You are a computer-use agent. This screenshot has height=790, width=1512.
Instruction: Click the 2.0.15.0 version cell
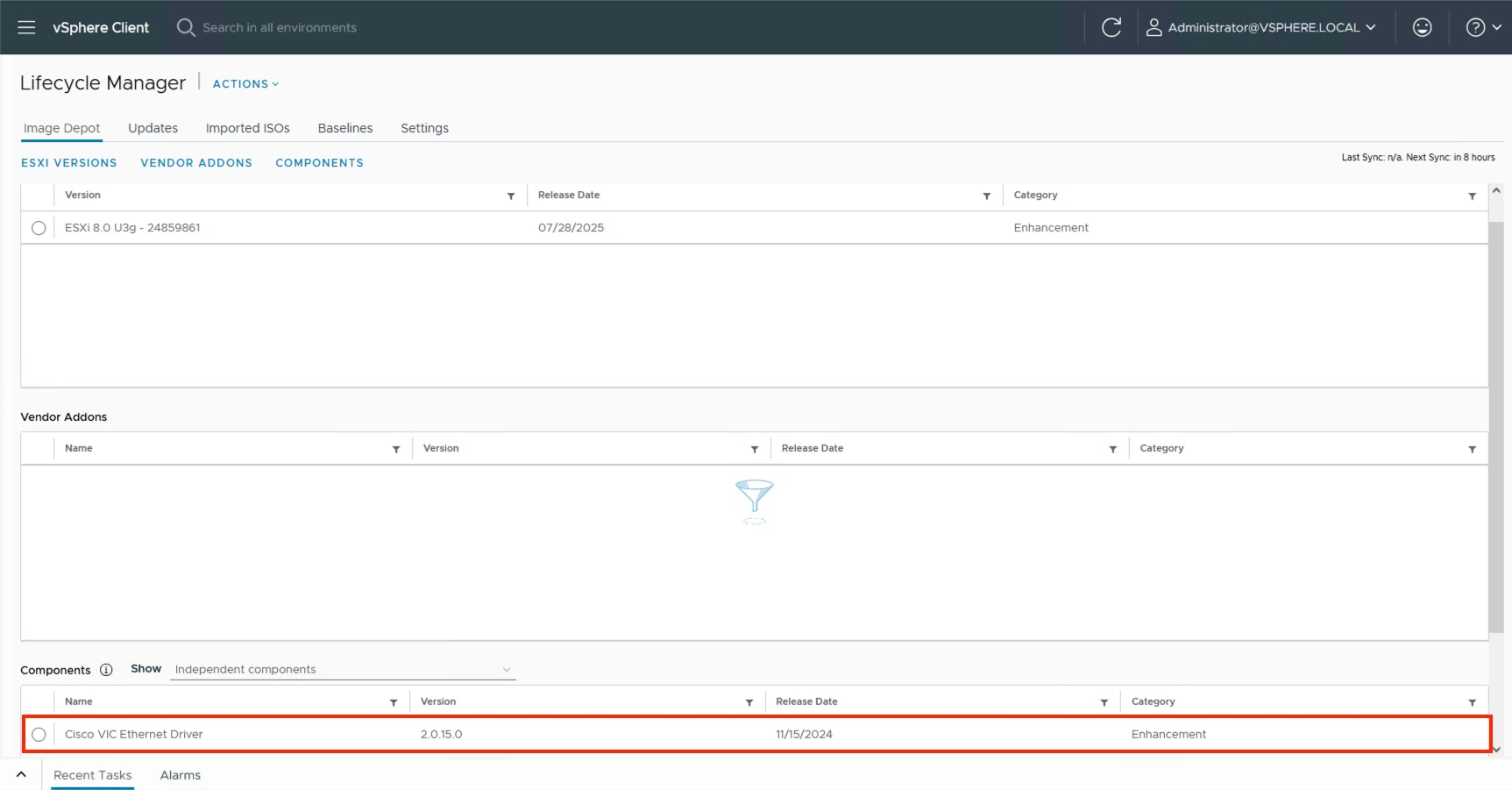click(x=441, y=735)
